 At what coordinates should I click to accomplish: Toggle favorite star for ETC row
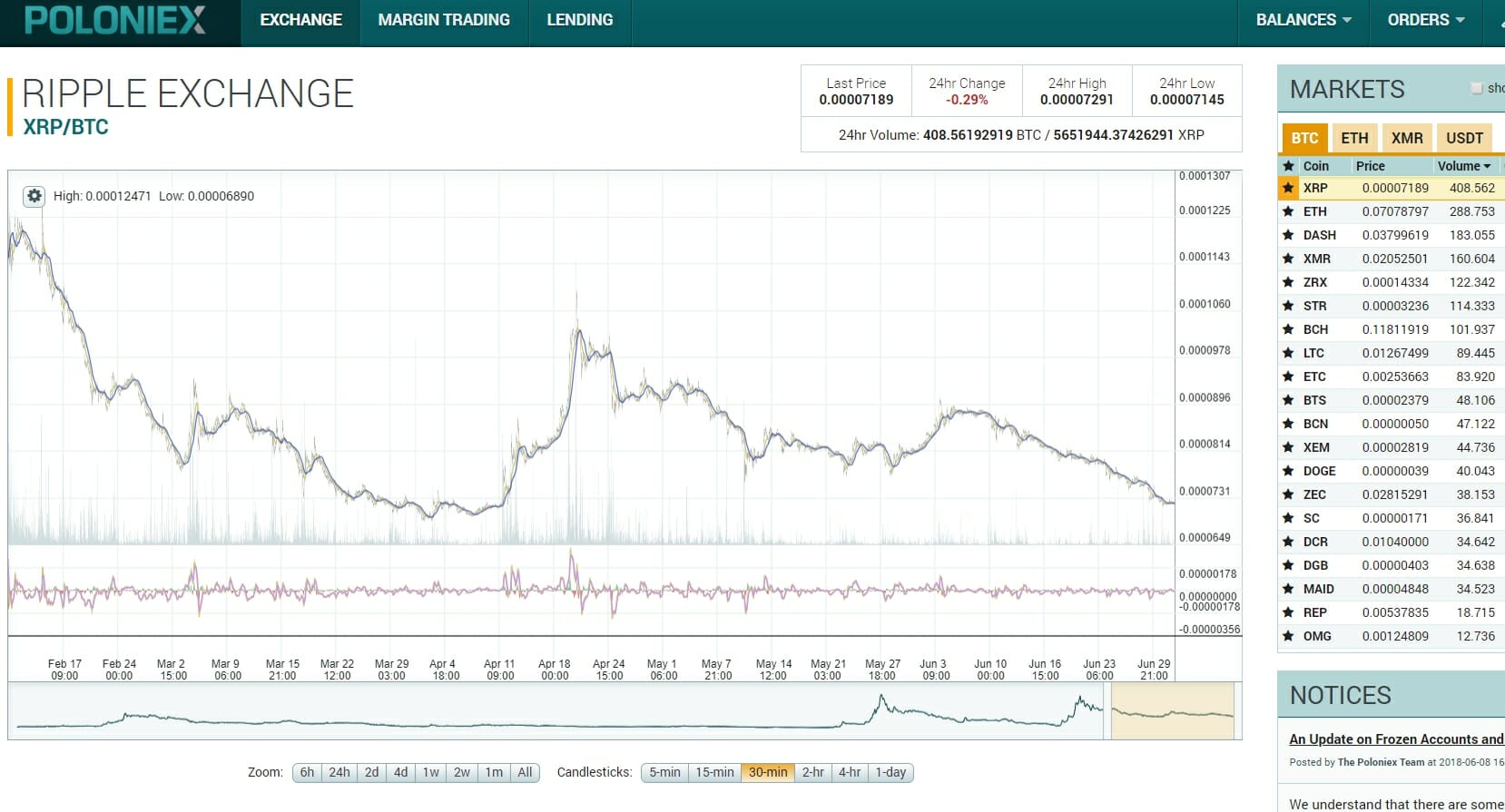1288,377
